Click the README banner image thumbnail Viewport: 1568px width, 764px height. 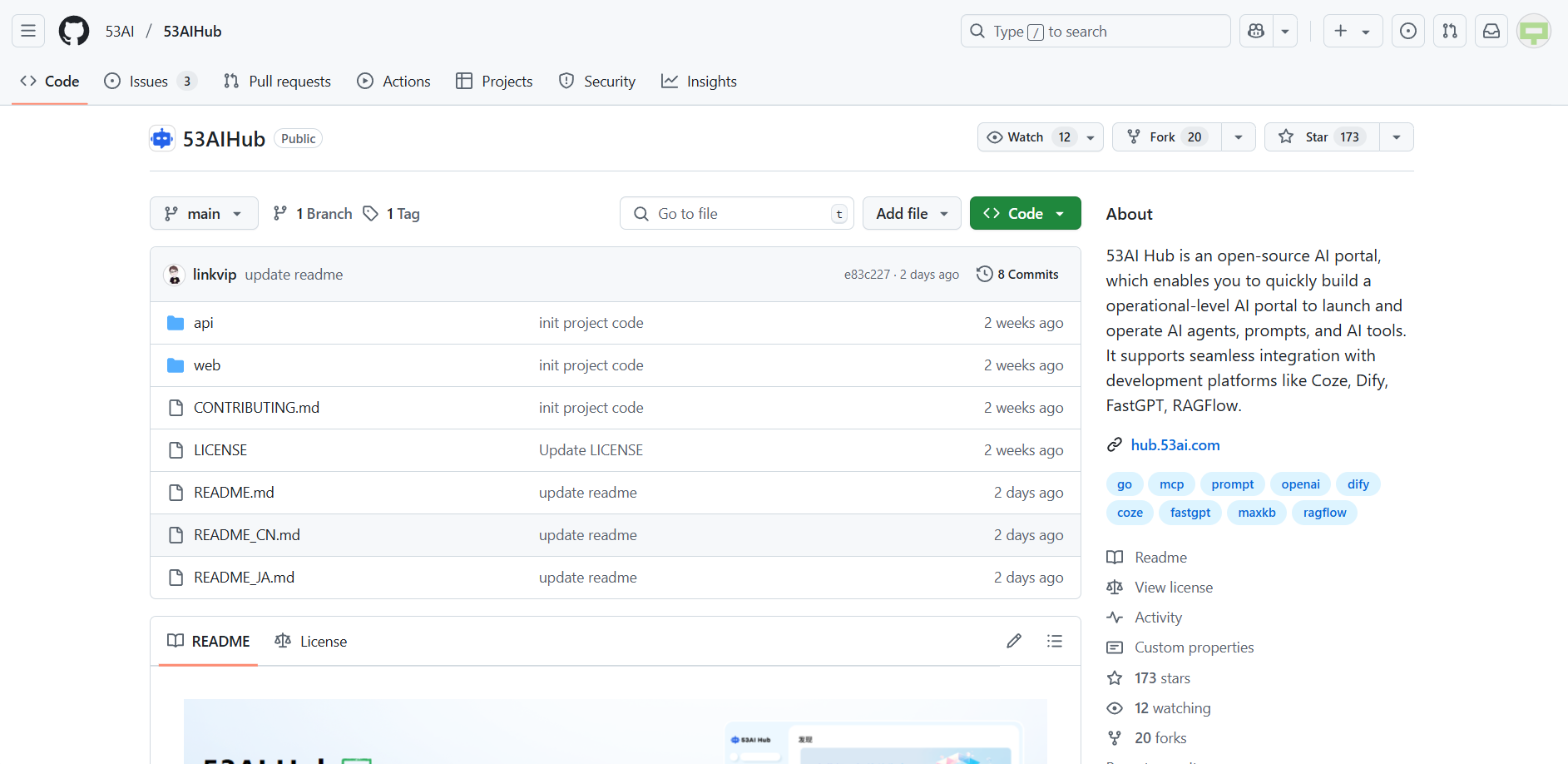click(615, 732)
